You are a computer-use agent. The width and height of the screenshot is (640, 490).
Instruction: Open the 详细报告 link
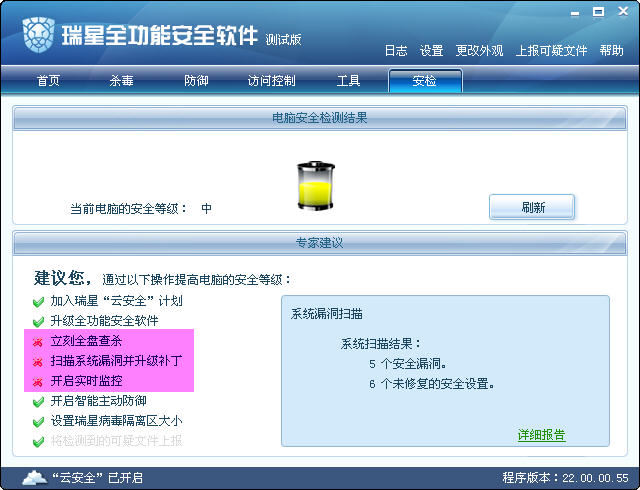(541, 435)
